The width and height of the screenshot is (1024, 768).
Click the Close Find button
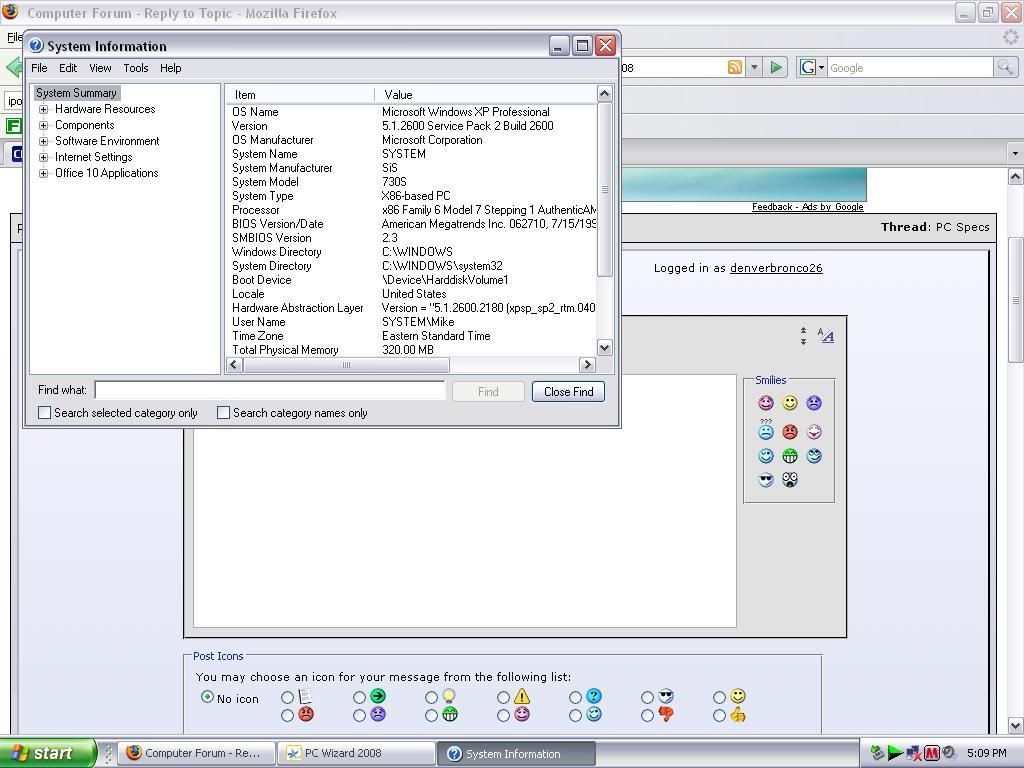[568, 392]
